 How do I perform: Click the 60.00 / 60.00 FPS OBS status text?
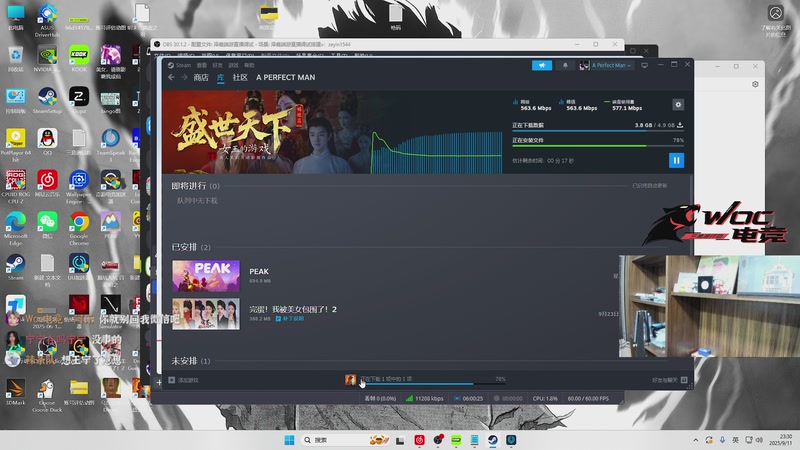588,398
